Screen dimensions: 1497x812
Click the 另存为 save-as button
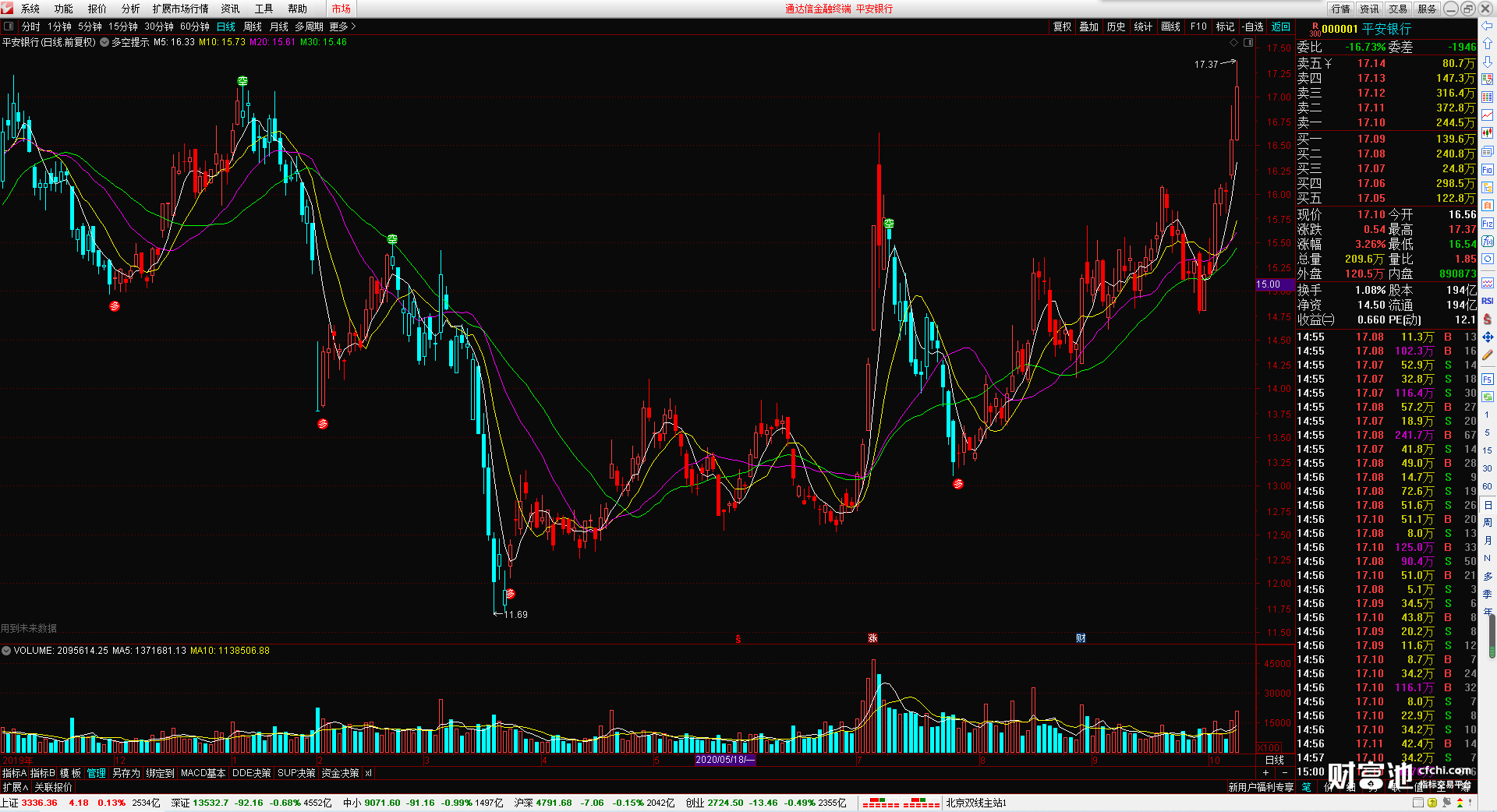[x=126, y=773]
